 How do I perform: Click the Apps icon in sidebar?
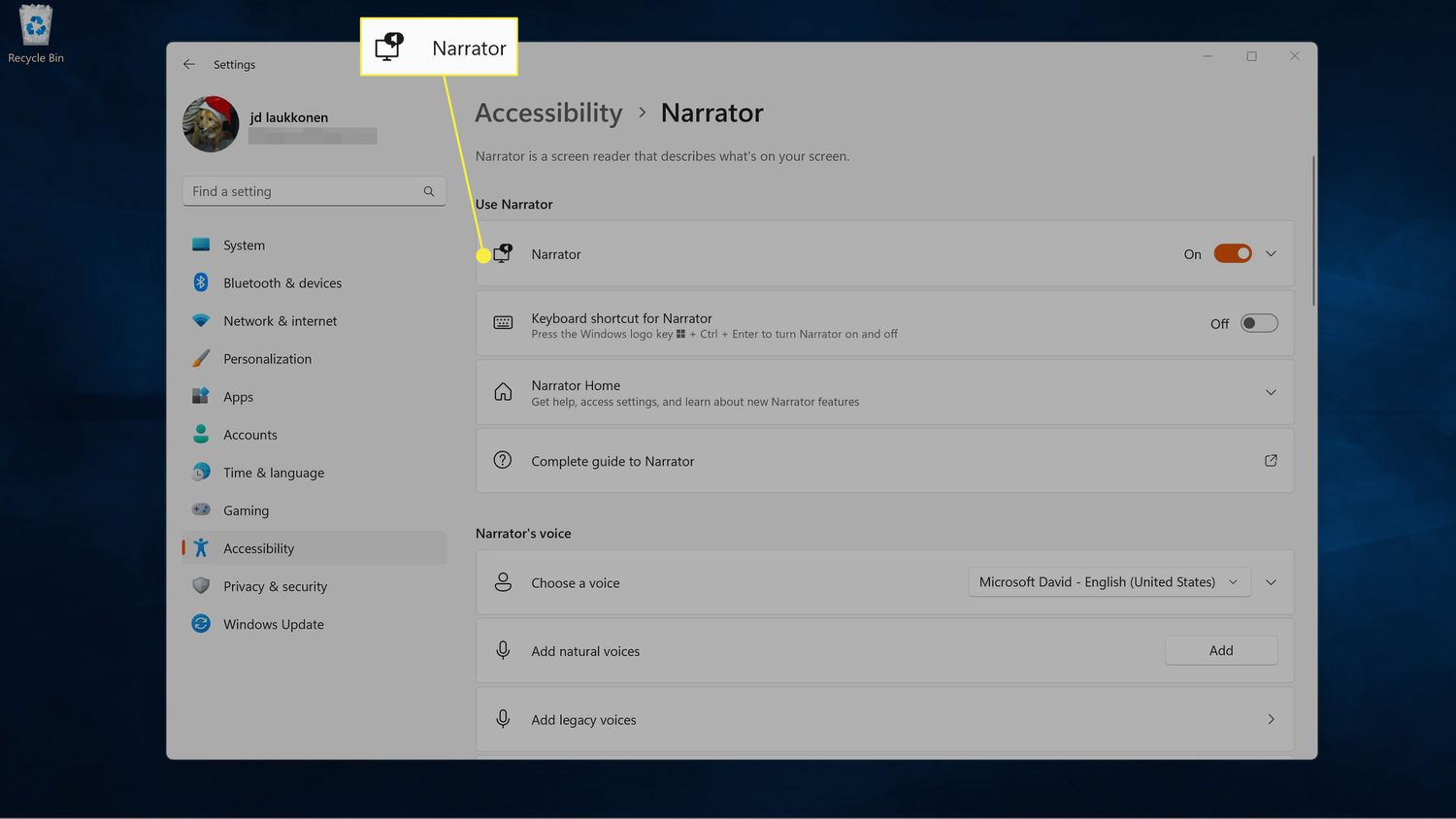(201, 396)
